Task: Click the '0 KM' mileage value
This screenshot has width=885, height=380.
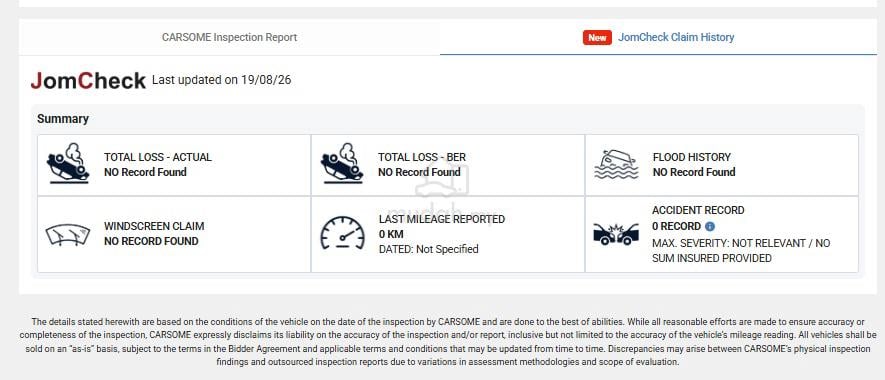Action: (391, 234)
